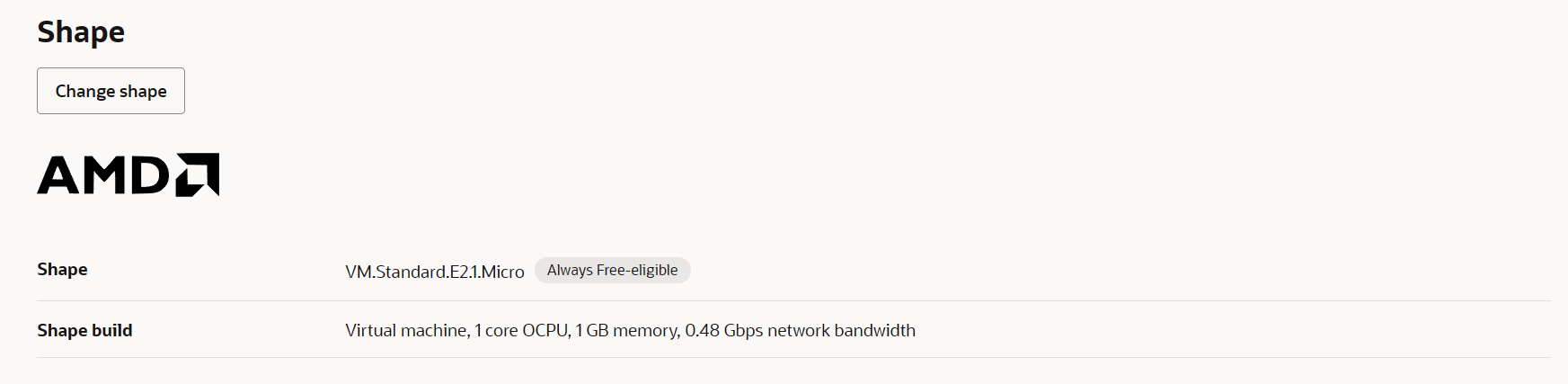Click the word build in Shape build label
This screenshot has width=1568, height=384.
112,330
